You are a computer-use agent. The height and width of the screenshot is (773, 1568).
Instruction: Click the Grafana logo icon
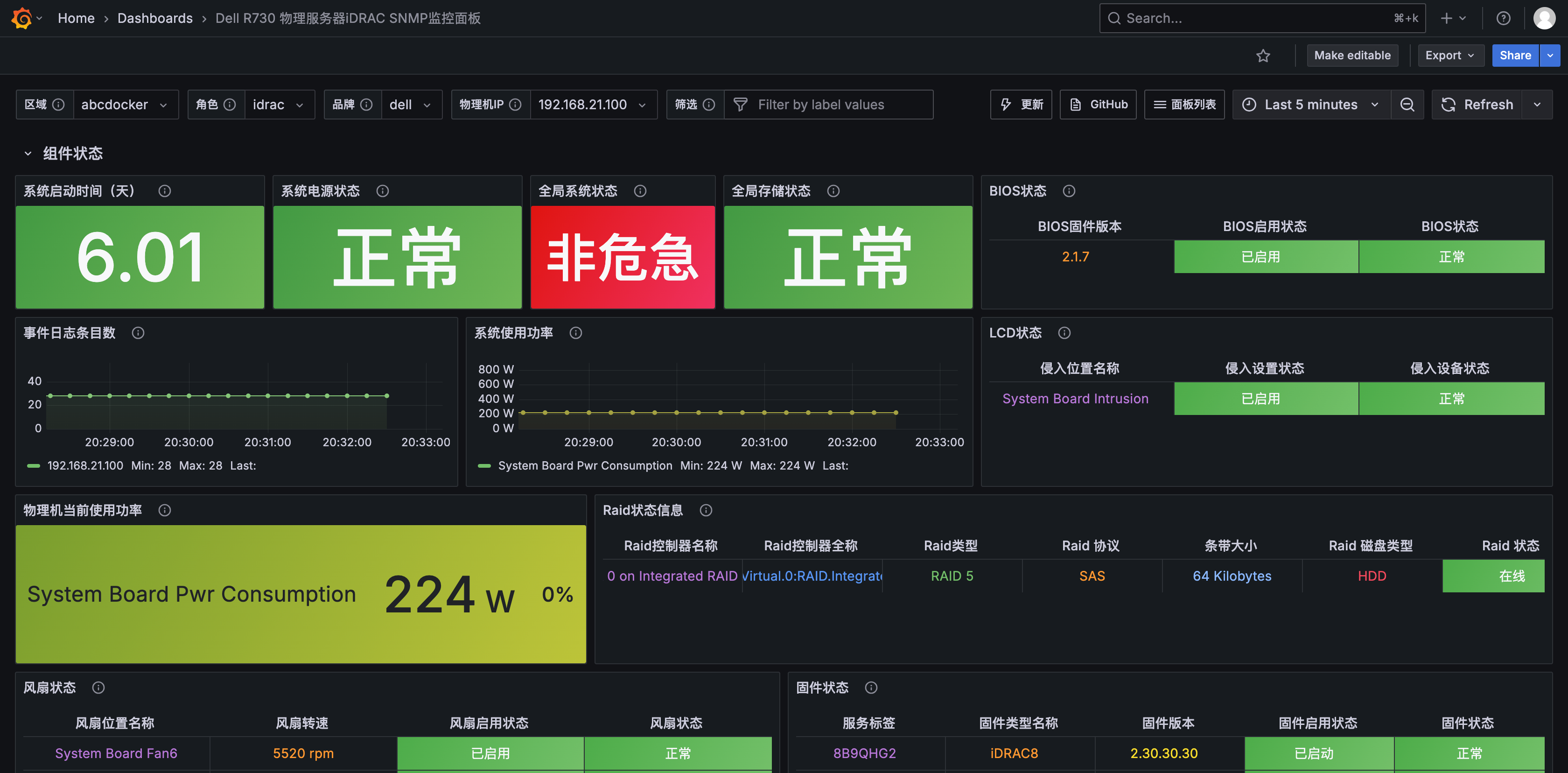[x=22, y=18]
